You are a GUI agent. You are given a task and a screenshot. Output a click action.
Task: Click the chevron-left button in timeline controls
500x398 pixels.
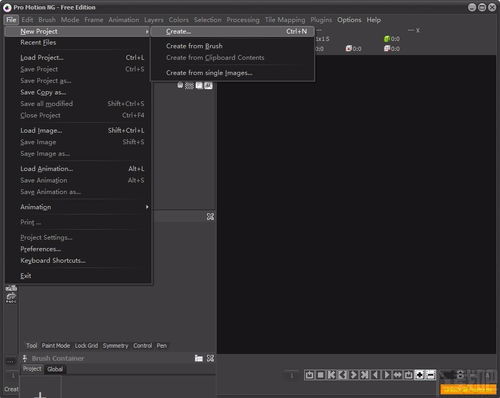pyautogui.click(x=342, y=375)
